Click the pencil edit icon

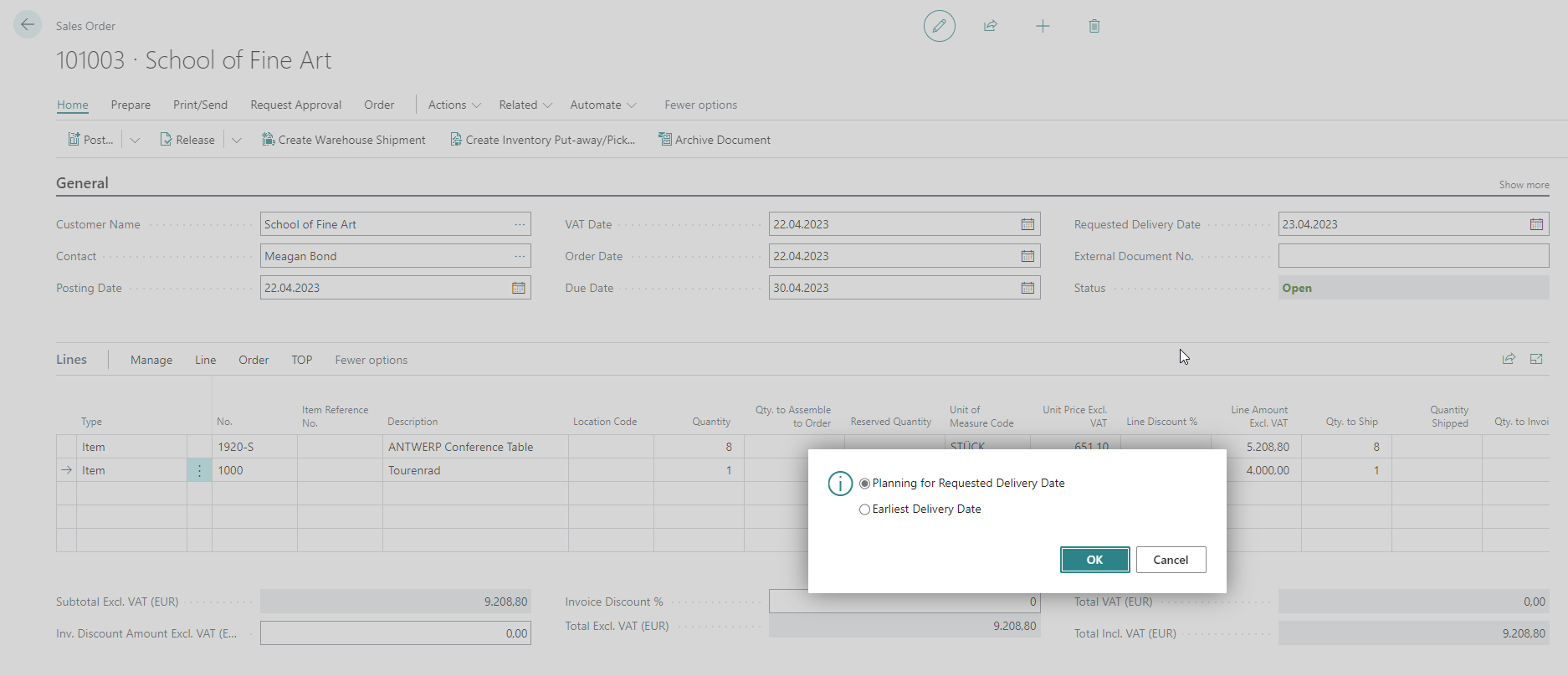coord(939,26)
